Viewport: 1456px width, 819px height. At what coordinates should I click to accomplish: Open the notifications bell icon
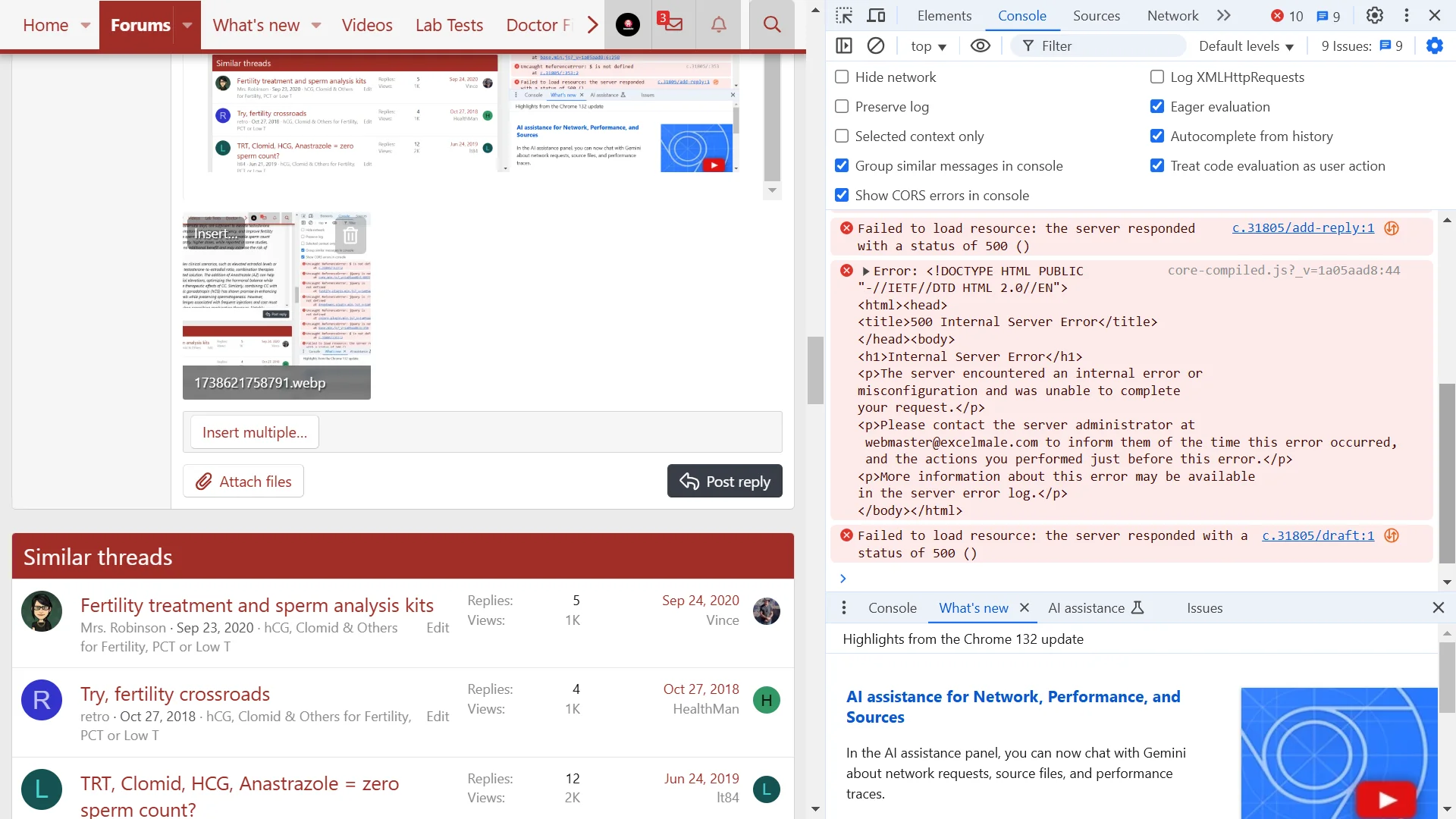[718, 25]
